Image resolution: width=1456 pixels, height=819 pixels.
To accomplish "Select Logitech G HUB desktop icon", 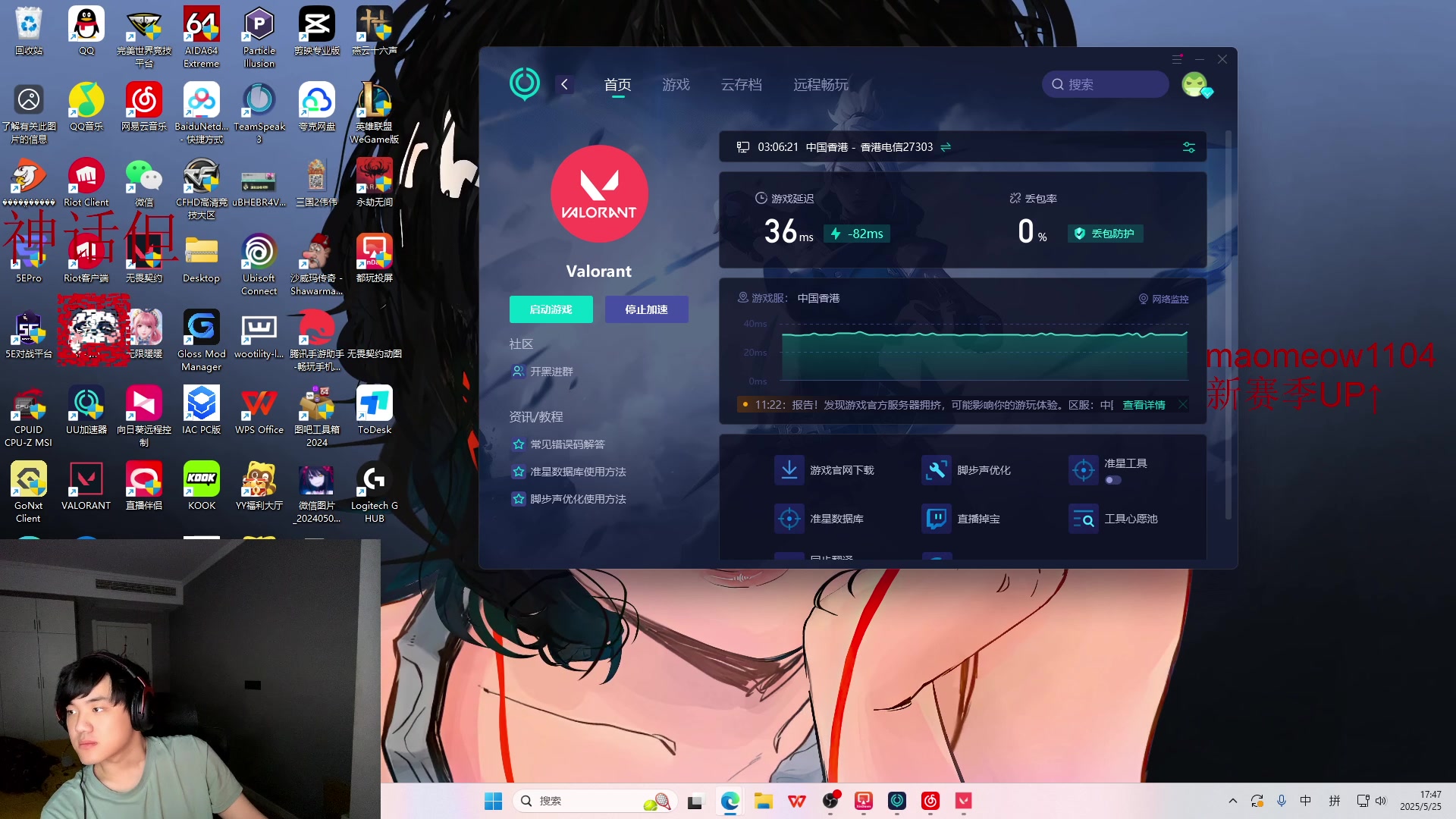I will [x=375, y=493].
